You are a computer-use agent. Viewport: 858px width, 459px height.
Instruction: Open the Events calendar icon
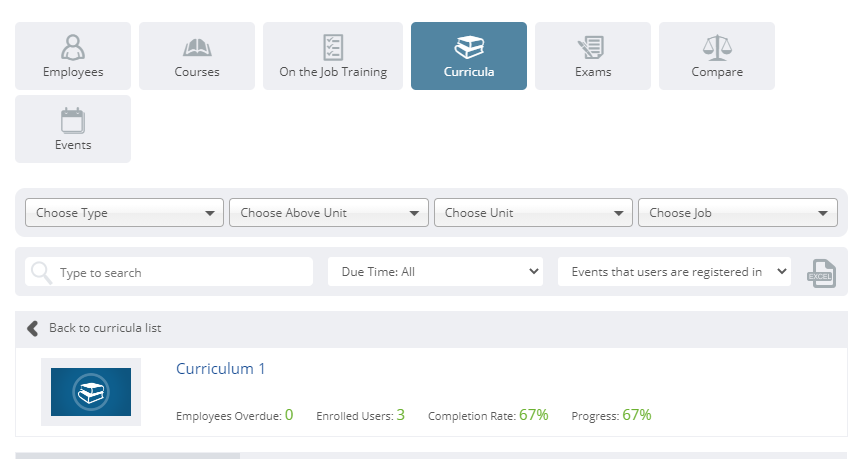click(x=73, y=120)
